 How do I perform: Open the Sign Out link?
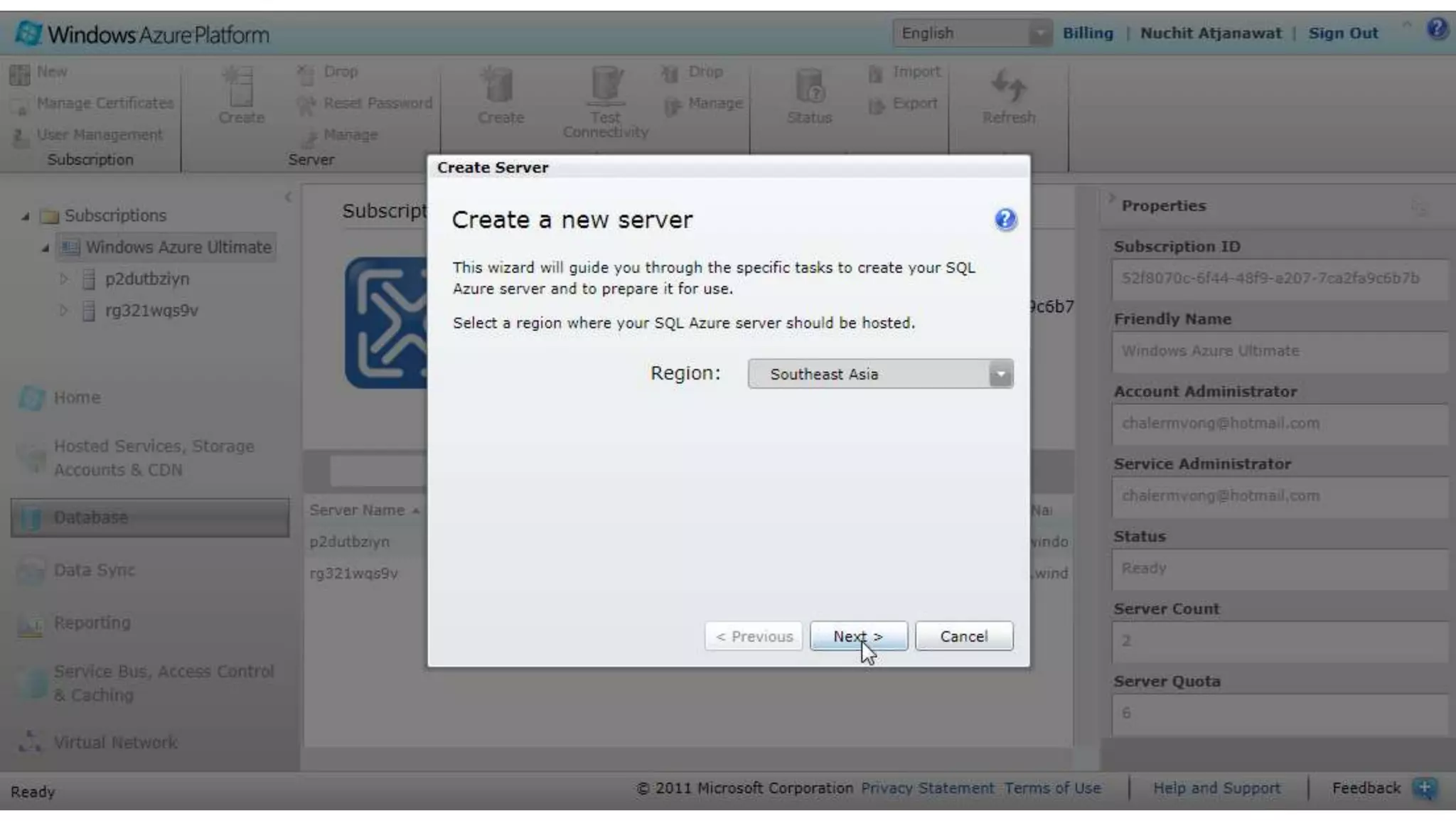[x=1342, y=33]
